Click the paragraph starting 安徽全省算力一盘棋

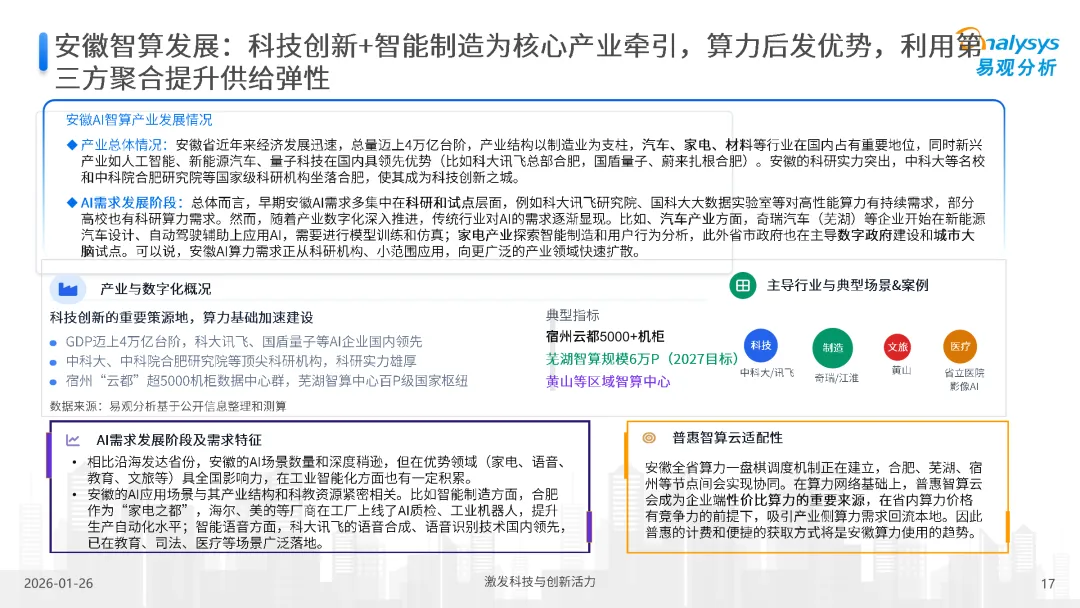pos(813,500)
